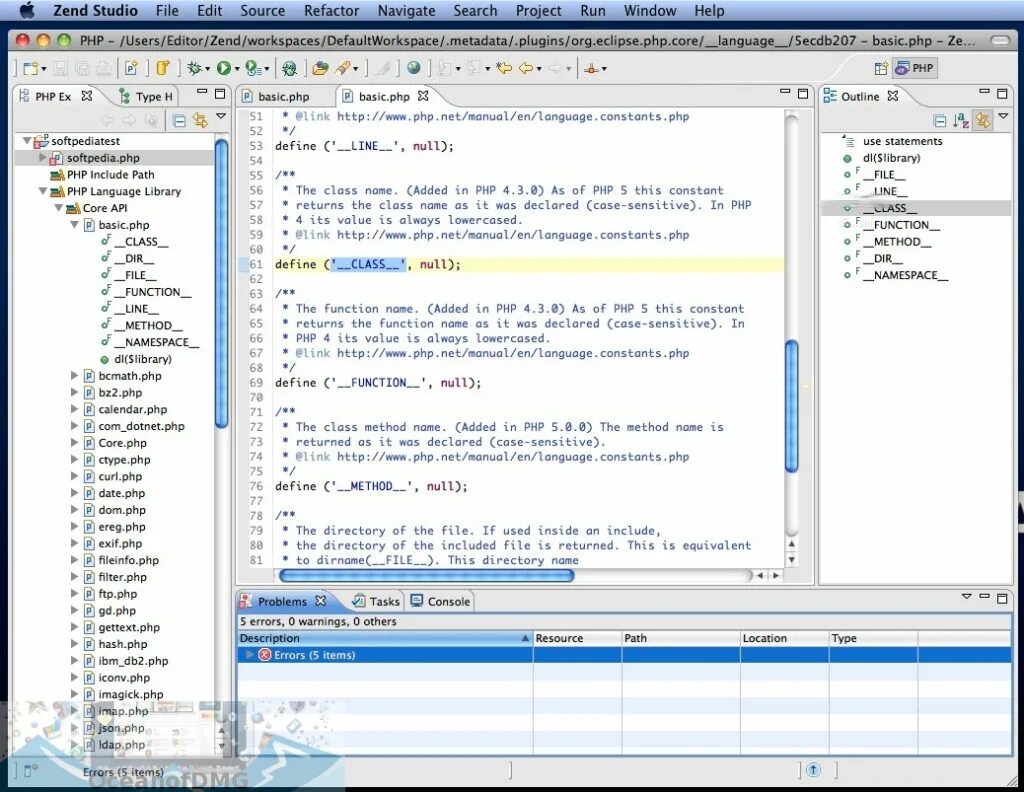Click the Profile toolbar icon
The height and width of the screenshot is (792, 1024).
(252, 68)
